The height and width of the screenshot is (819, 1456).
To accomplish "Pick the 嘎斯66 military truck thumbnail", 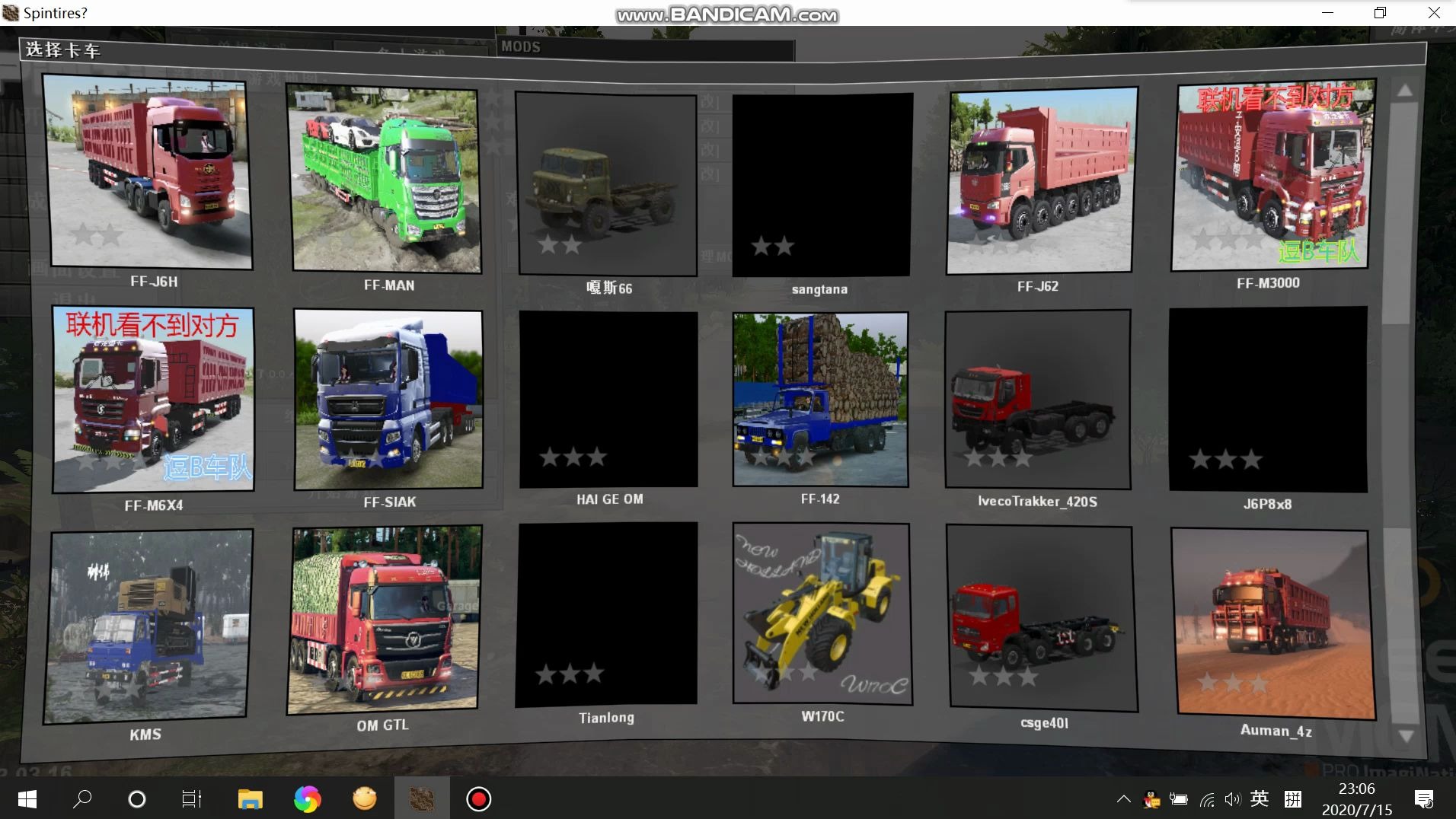I will pyautogui.click(x=607, y=183).
